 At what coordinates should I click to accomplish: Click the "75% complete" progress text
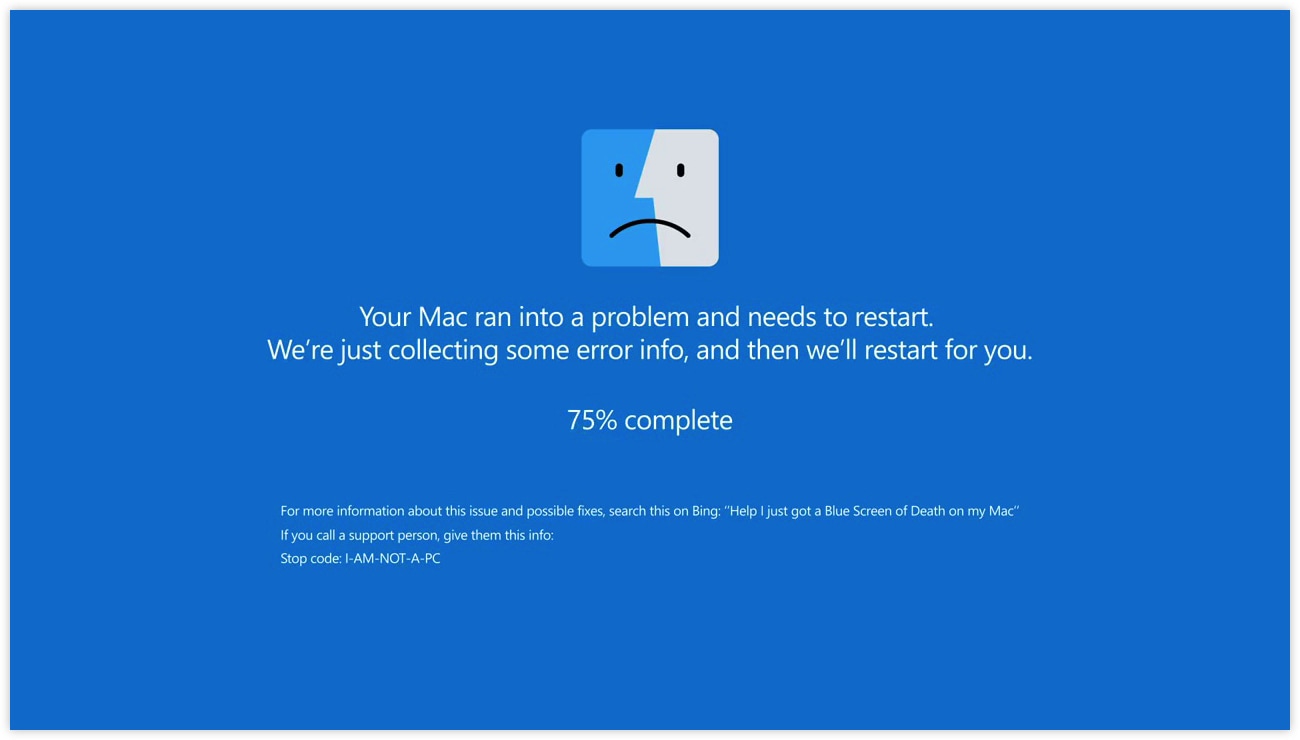pos(650,420)
